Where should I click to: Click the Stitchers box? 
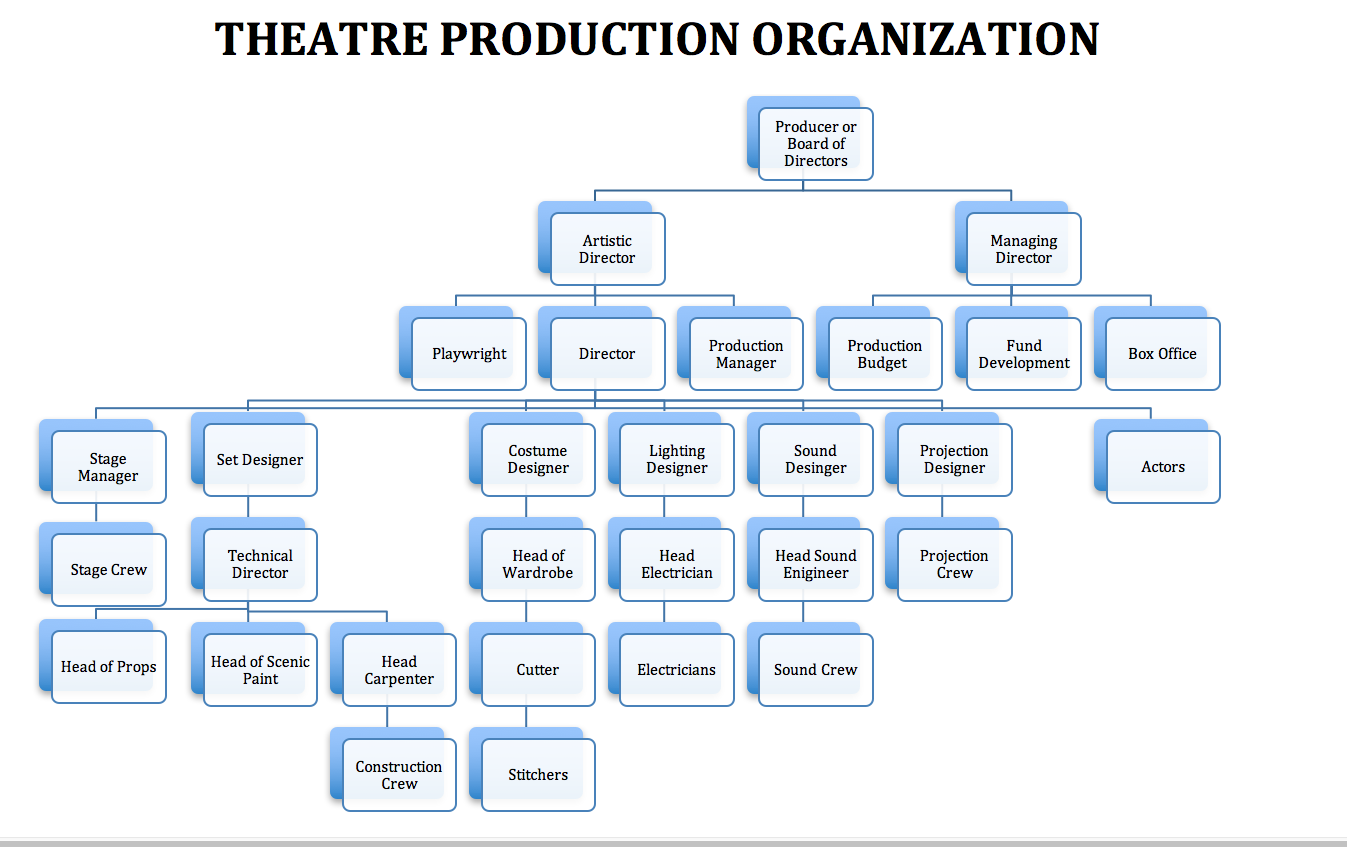point(538,775)
